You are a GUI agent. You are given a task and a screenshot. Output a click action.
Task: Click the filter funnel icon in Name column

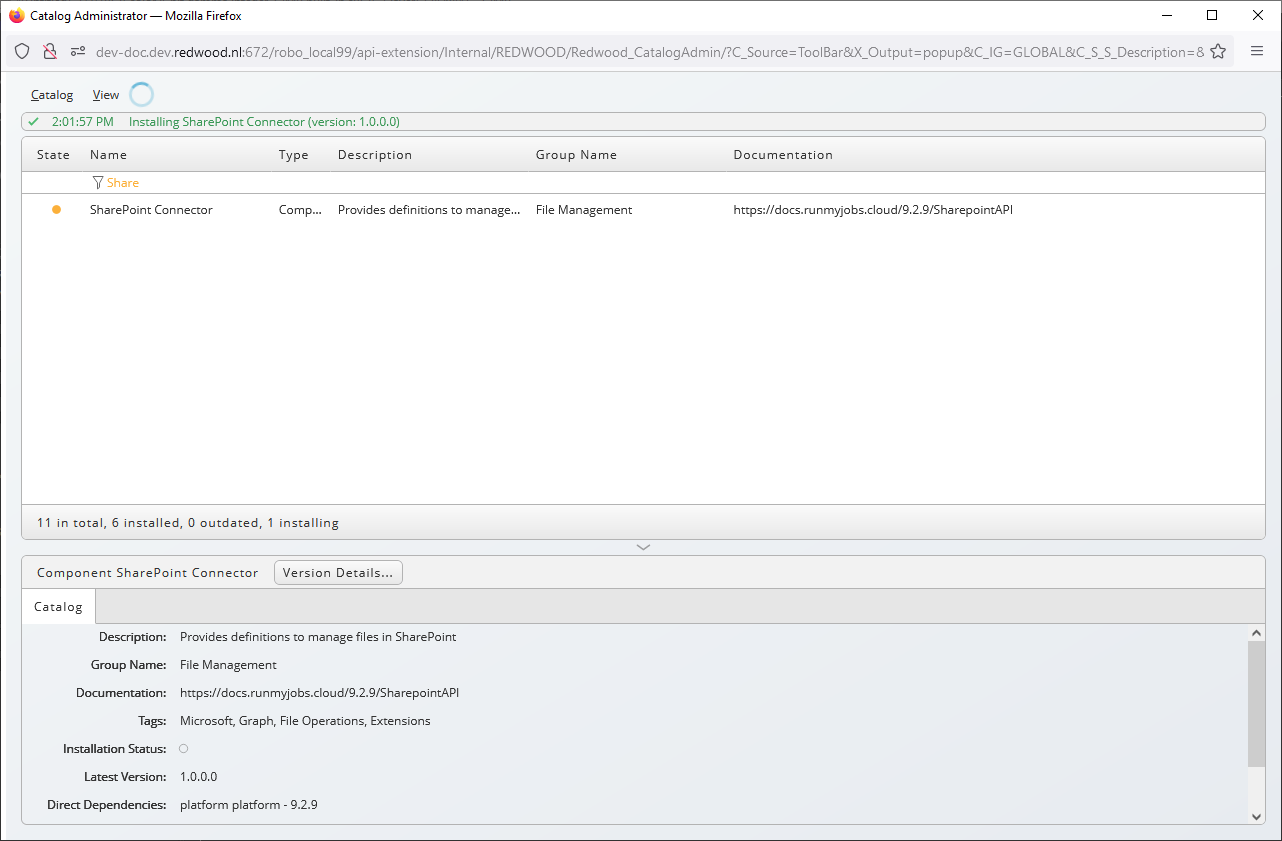97,183
